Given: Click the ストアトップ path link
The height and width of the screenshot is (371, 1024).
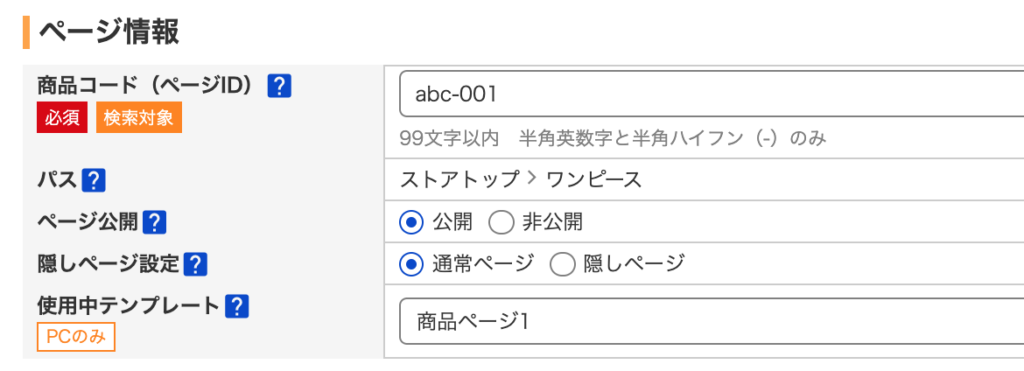Looking at the screenshot, I should click(459, 180).
